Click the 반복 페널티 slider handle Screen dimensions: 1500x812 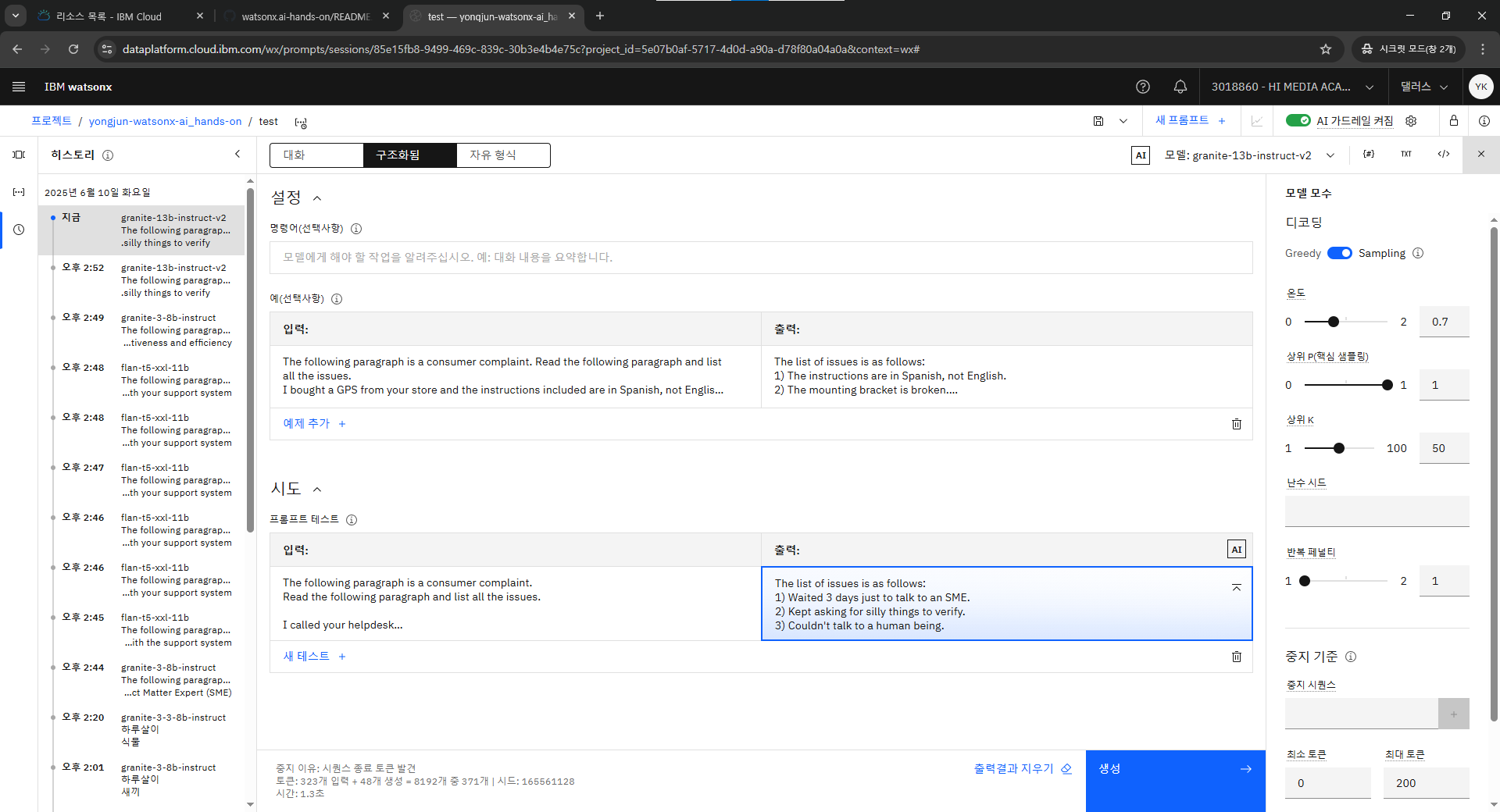[1305, 581]
